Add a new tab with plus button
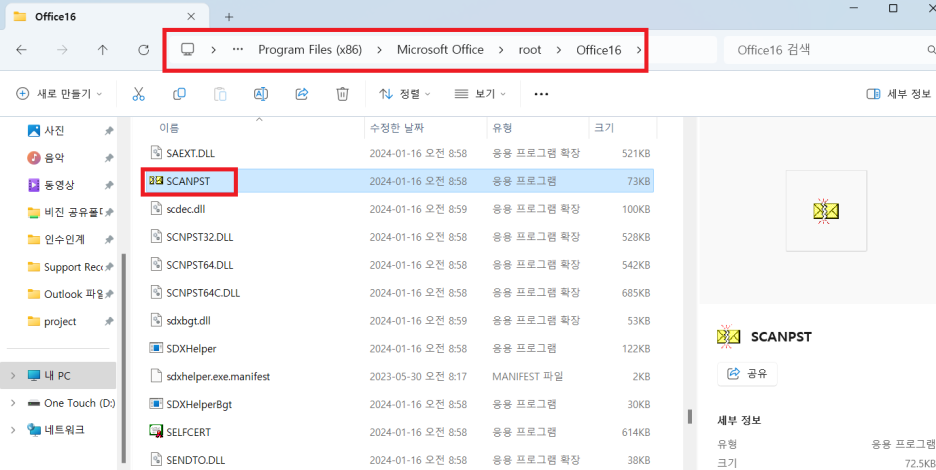Viewport: 936px width, 470px height. (x=229, y=17)
